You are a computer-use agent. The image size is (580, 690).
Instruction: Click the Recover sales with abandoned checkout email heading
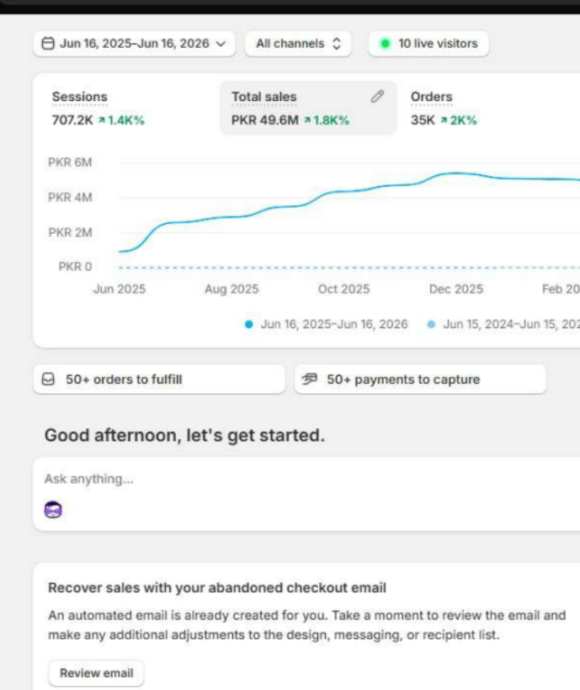[217, 588]
